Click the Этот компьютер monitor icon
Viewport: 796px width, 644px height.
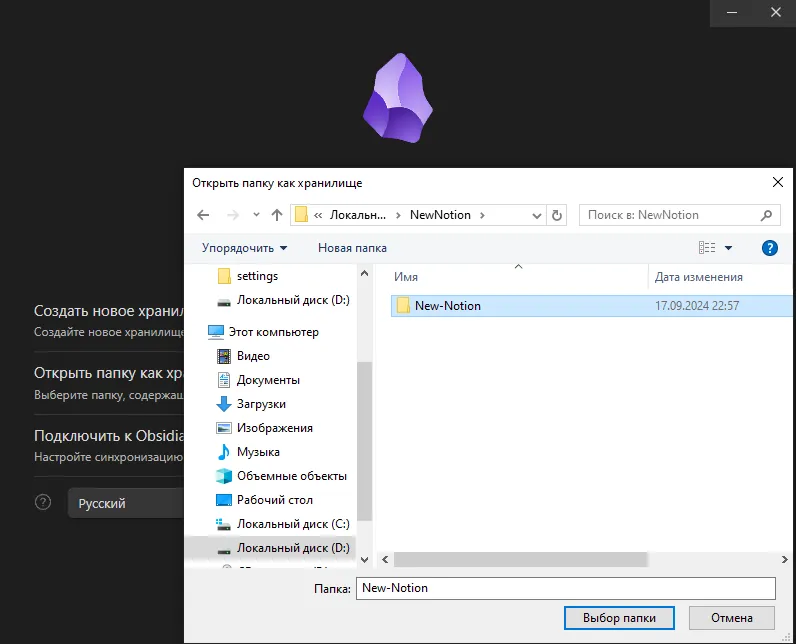(216, 332)
